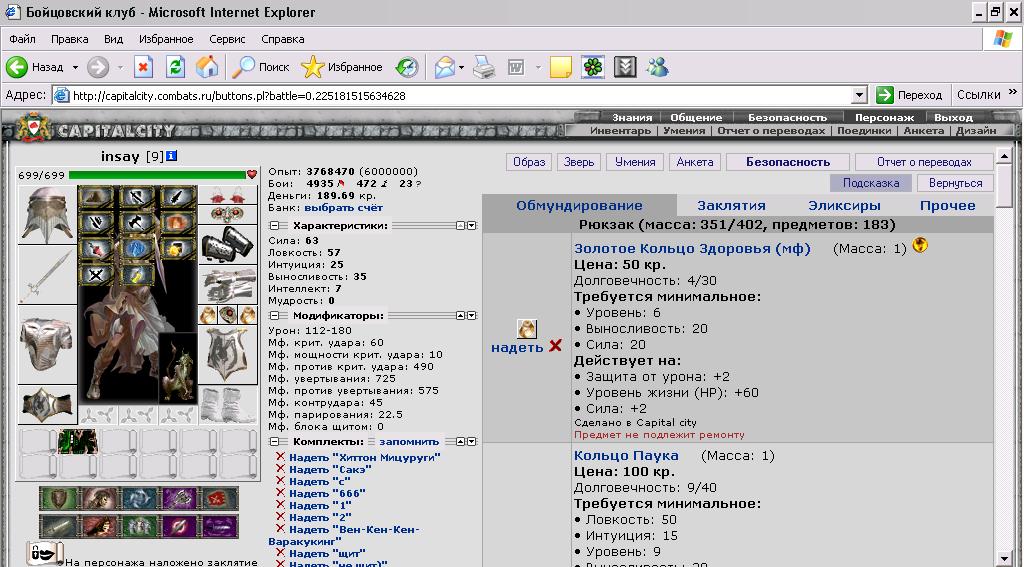The width and height of the screenshot is (1024, 567).
Task: Open Поиск search in the toolbar
Action: 261,67
